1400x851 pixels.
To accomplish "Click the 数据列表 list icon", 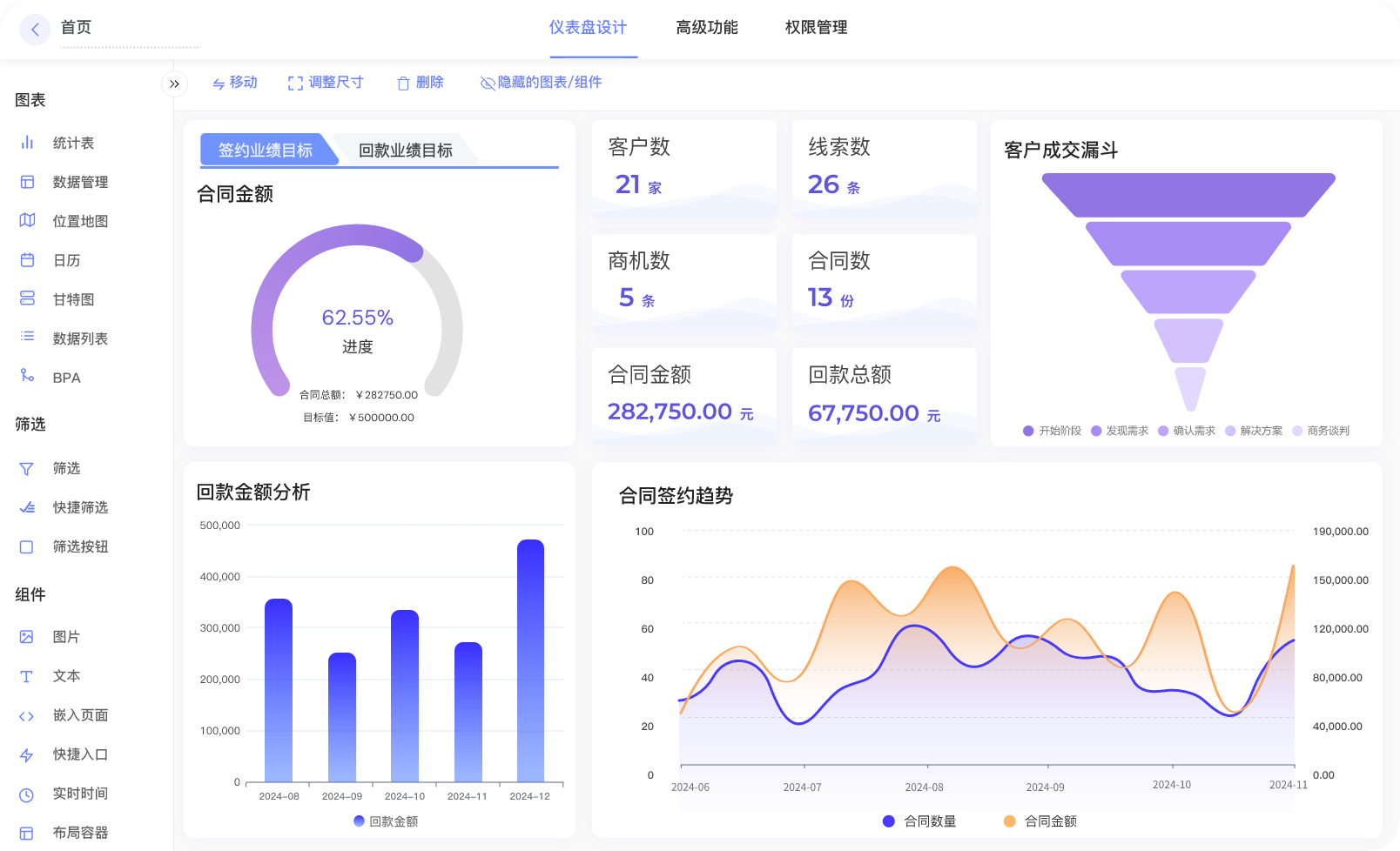I will pos(27,336).
